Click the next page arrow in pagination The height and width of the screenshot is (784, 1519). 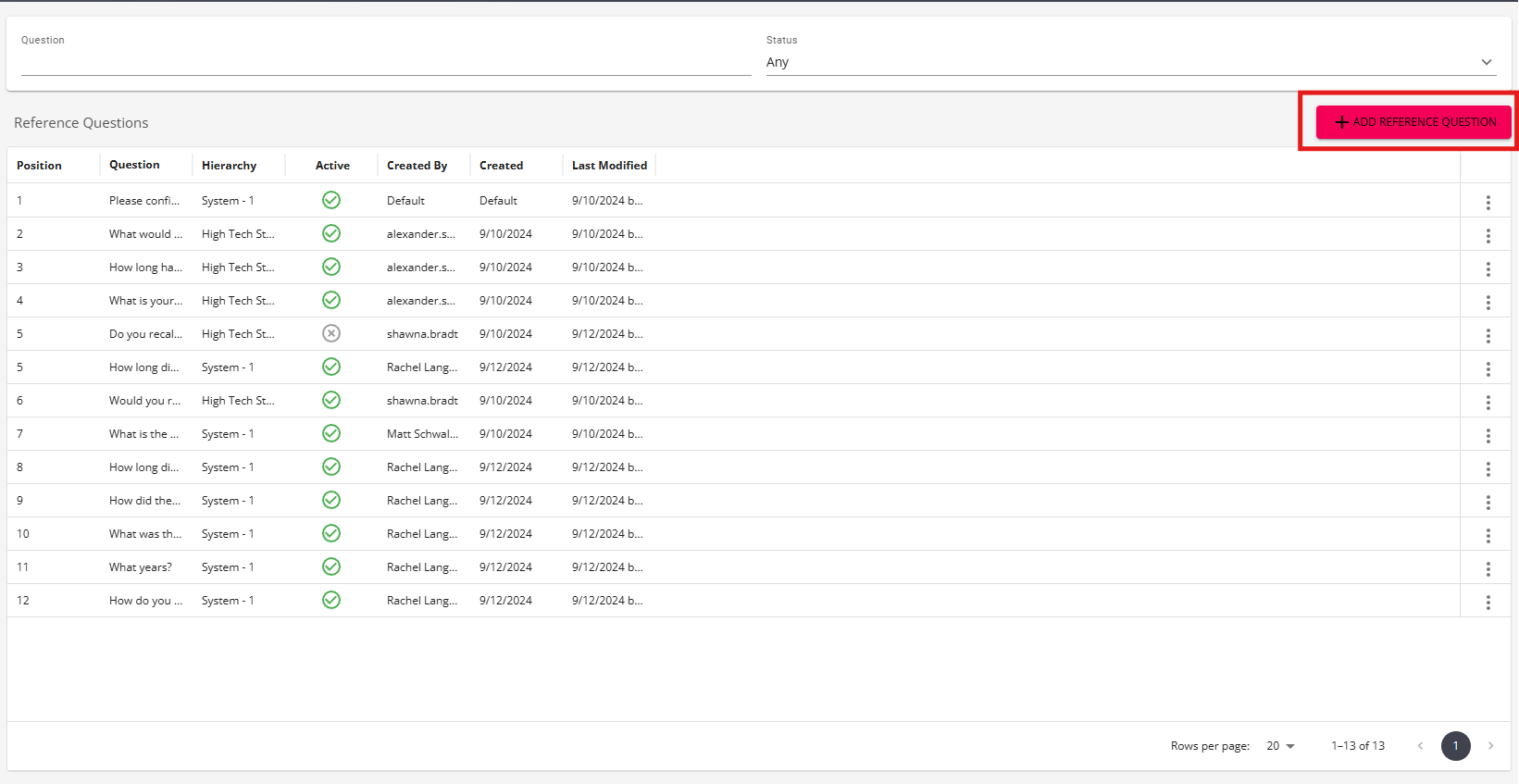point(1490,746)
